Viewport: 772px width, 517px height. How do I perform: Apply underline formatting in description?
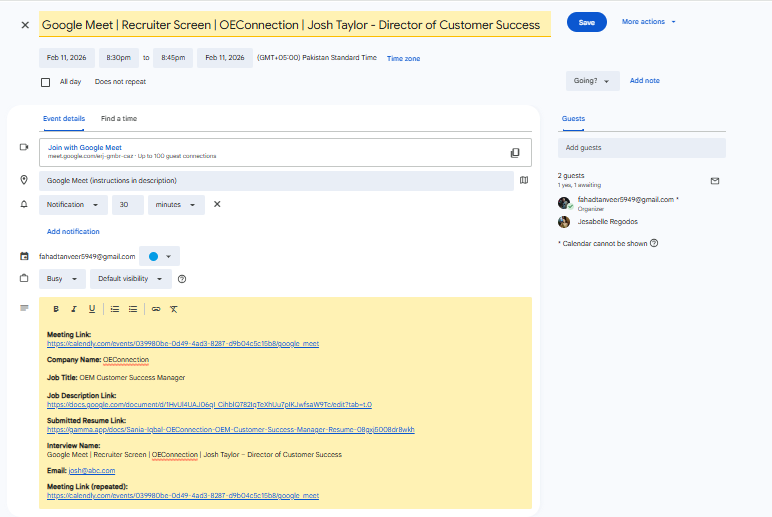coord(92,309)
